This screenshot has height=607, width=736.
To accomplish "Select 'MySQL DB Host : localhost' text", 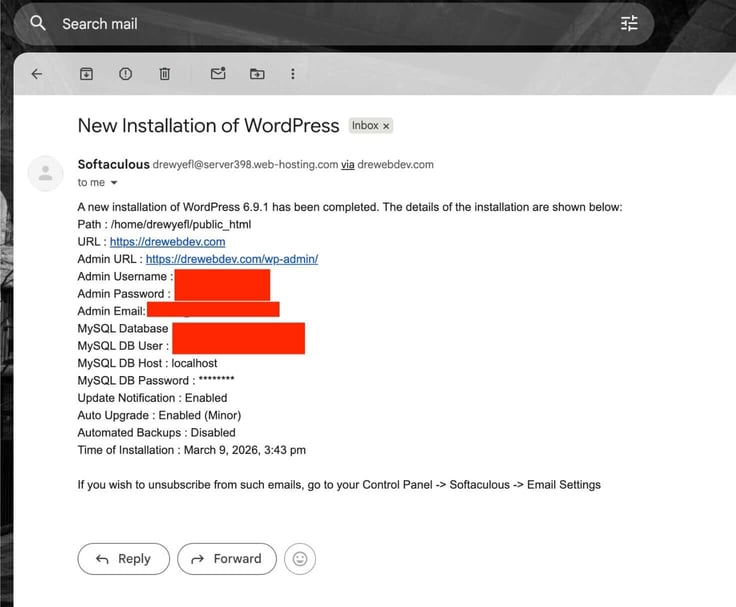I will coord(147,363).
